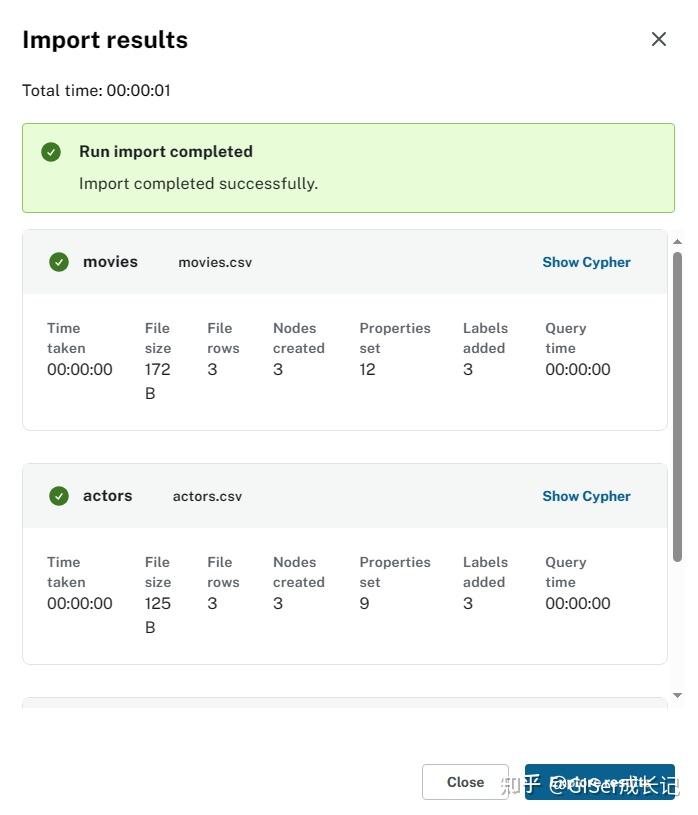This screenshot has height=815, width=698.
Task: Click the 172 B file size for movies
Action: [157, 380]
